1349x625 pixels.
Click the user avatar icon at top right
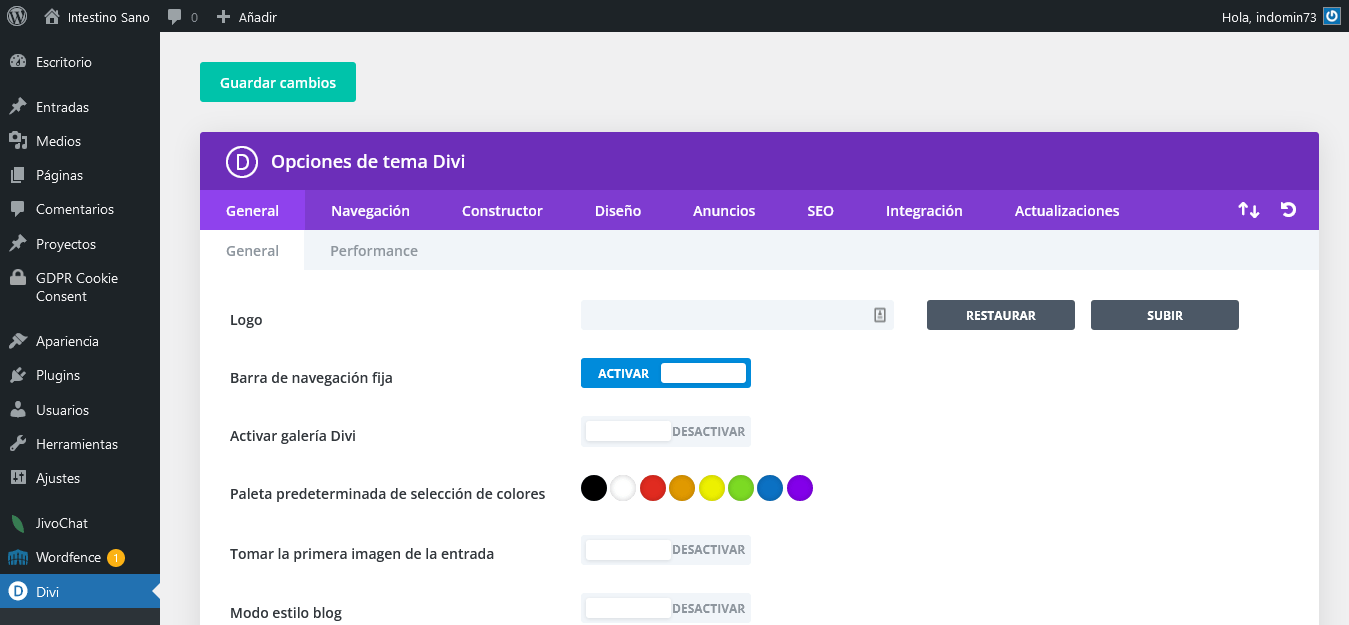[1331, 16]
